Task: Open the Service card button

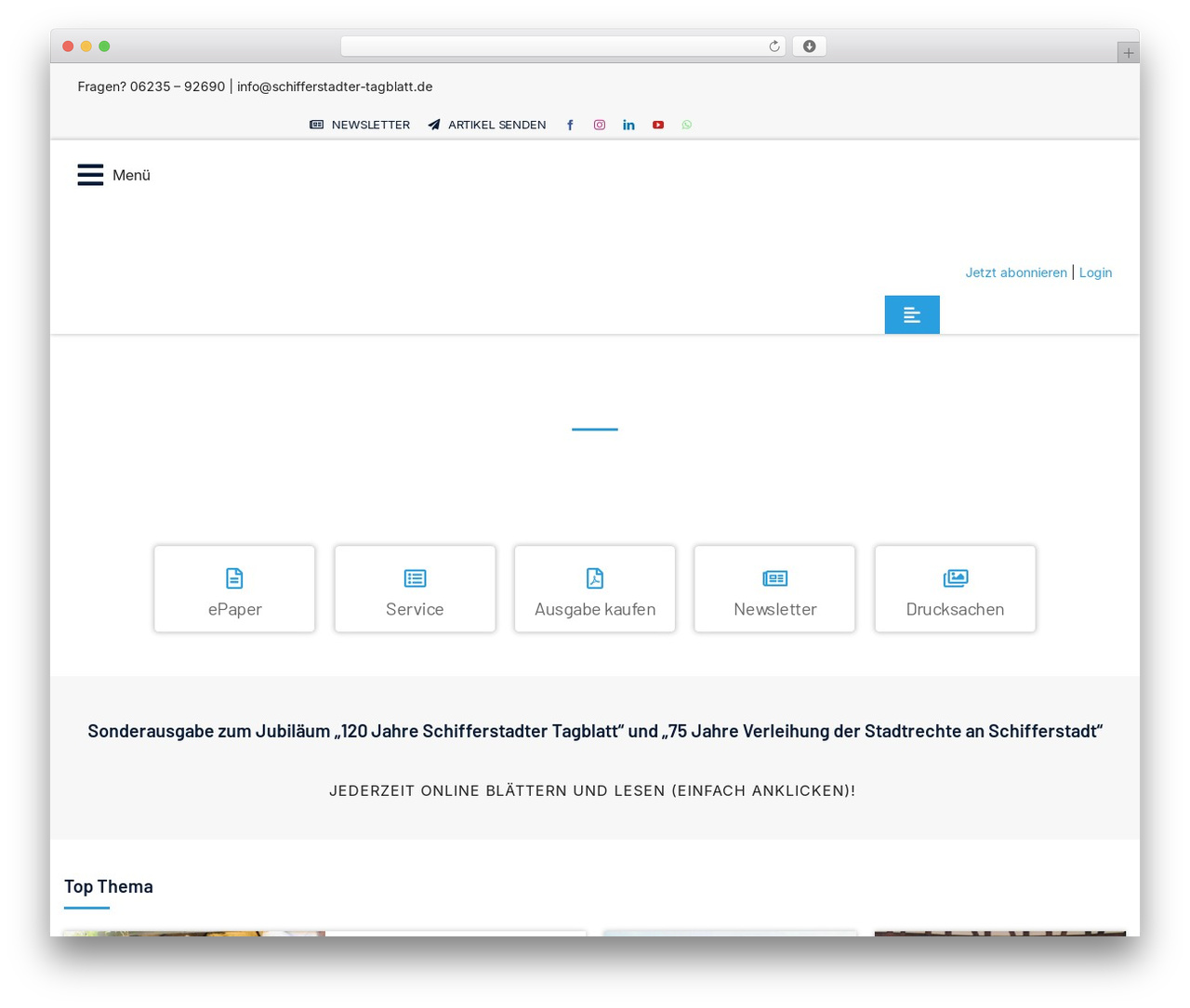Action: tap(415, 589)
